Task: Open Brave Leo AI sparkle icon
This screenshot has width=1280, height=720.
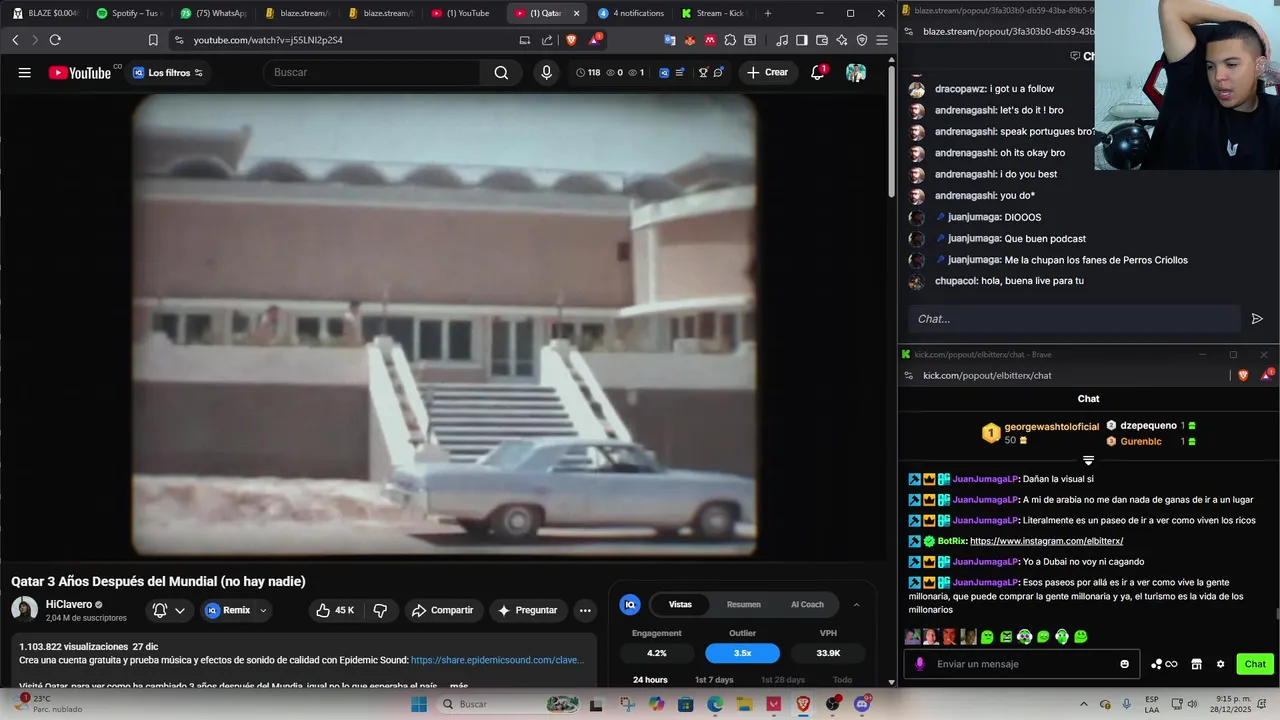Action: point(841,40)
